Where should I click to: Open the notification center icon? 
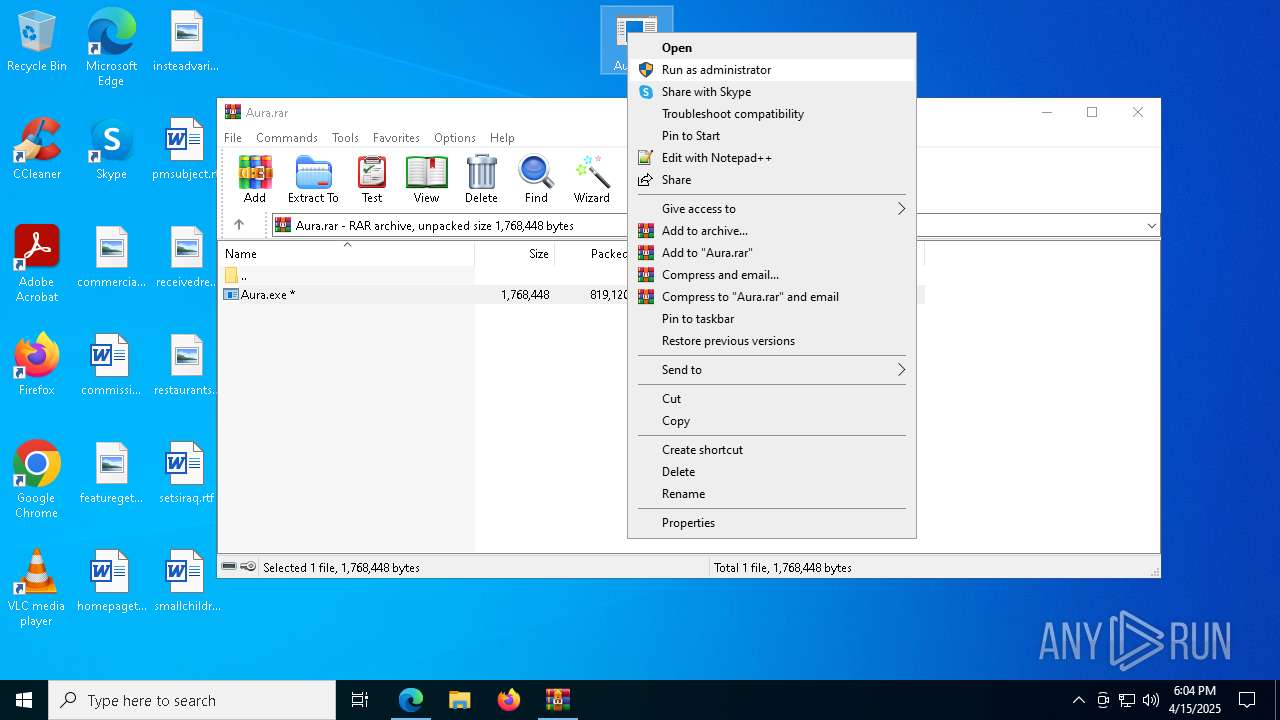(x=1247, y=700)
